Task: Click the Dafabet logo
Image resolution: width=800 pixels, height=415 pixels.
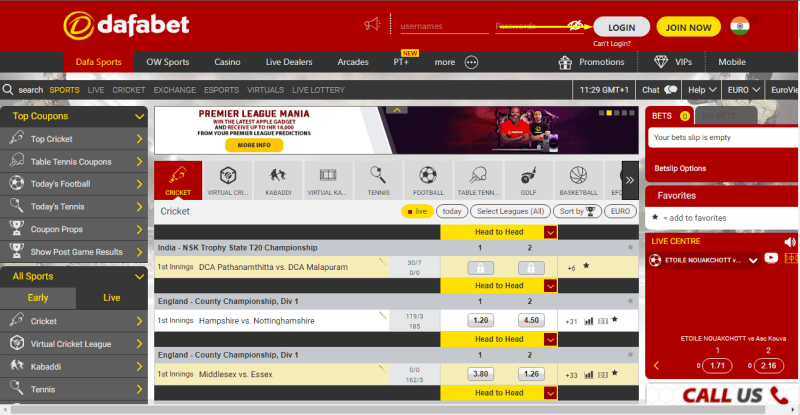Action: [x=126, y=25]
